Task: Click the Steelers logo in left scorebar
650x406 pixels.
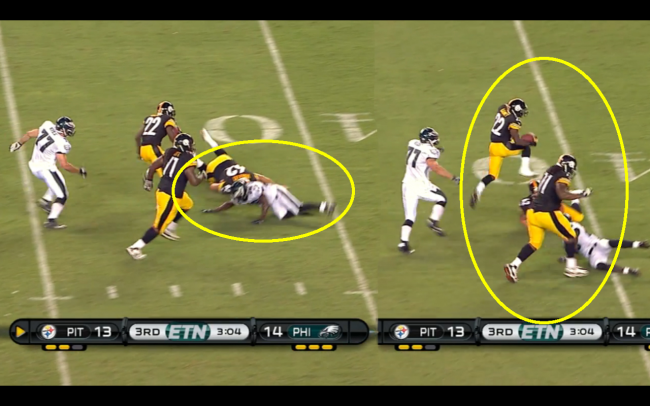Action: click(49, 332)
